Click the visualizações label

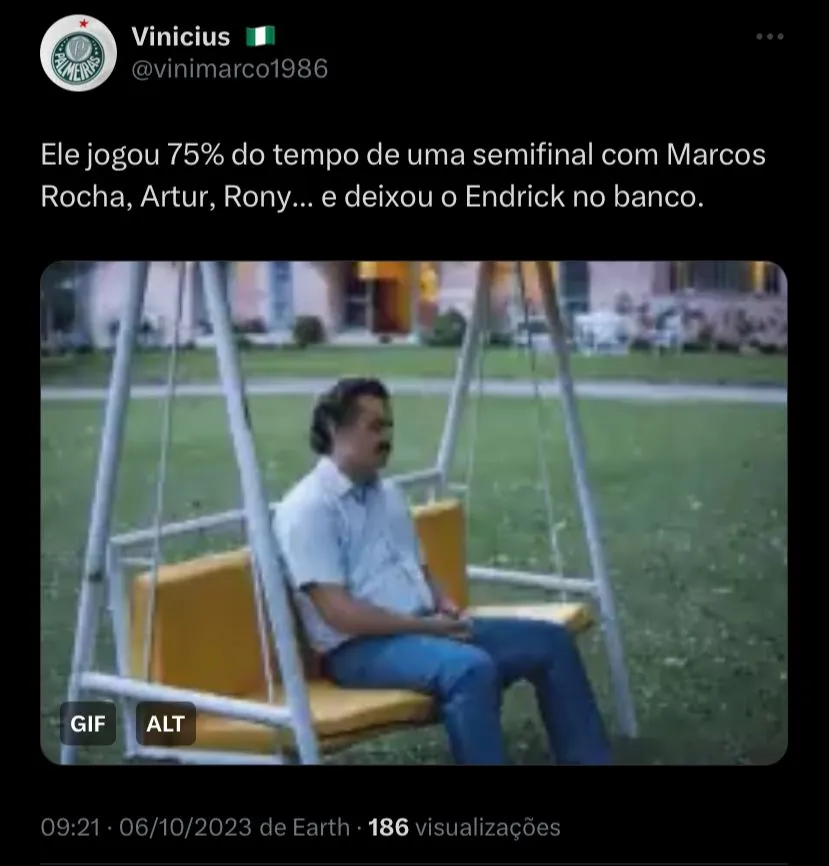[x=488, y=827]
